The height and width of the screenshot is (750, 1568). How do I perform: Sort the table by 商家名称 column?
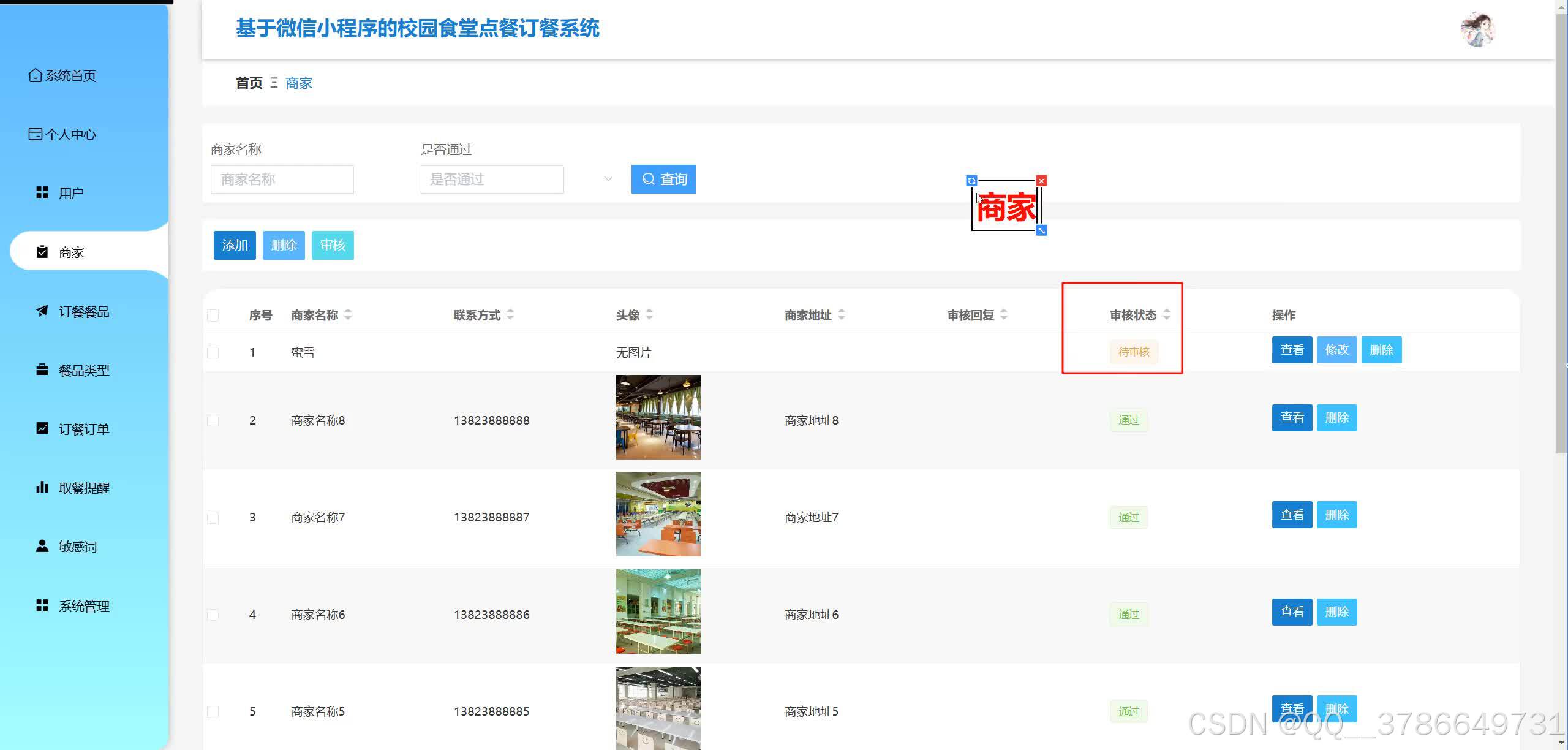(348, 315)
